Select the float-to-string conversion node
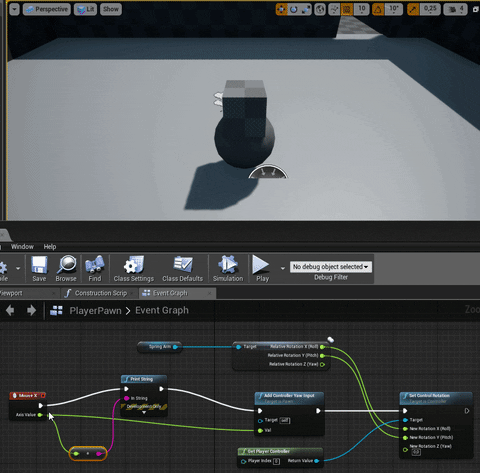The height and width of the screenshot is (473, 480). 88,454
